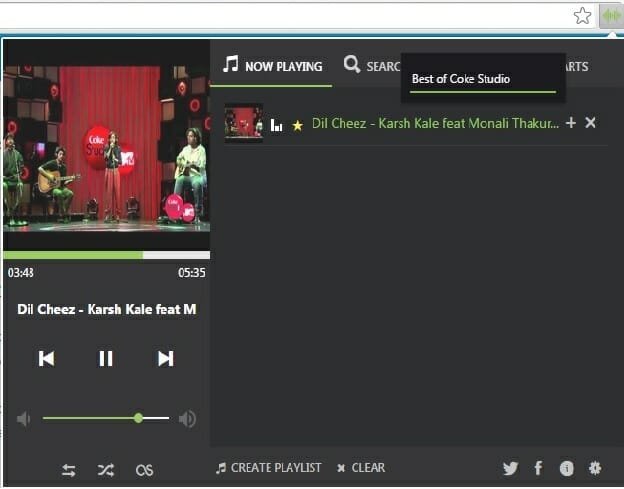The width and height of the screenshot is (624, 489).
Task: Switch to the Now Playing tab
Action: [x=272, y=66]
